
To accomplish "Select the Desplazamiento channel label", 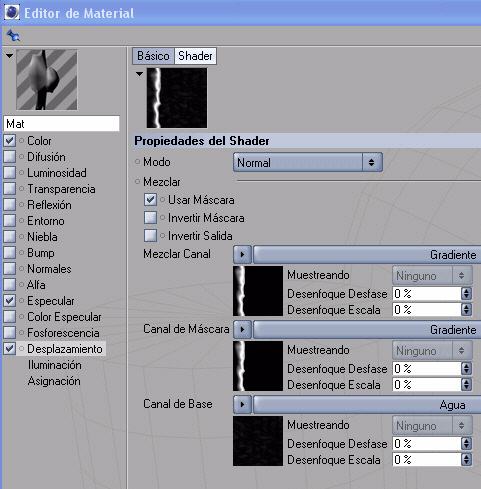I will click(65, 349).
